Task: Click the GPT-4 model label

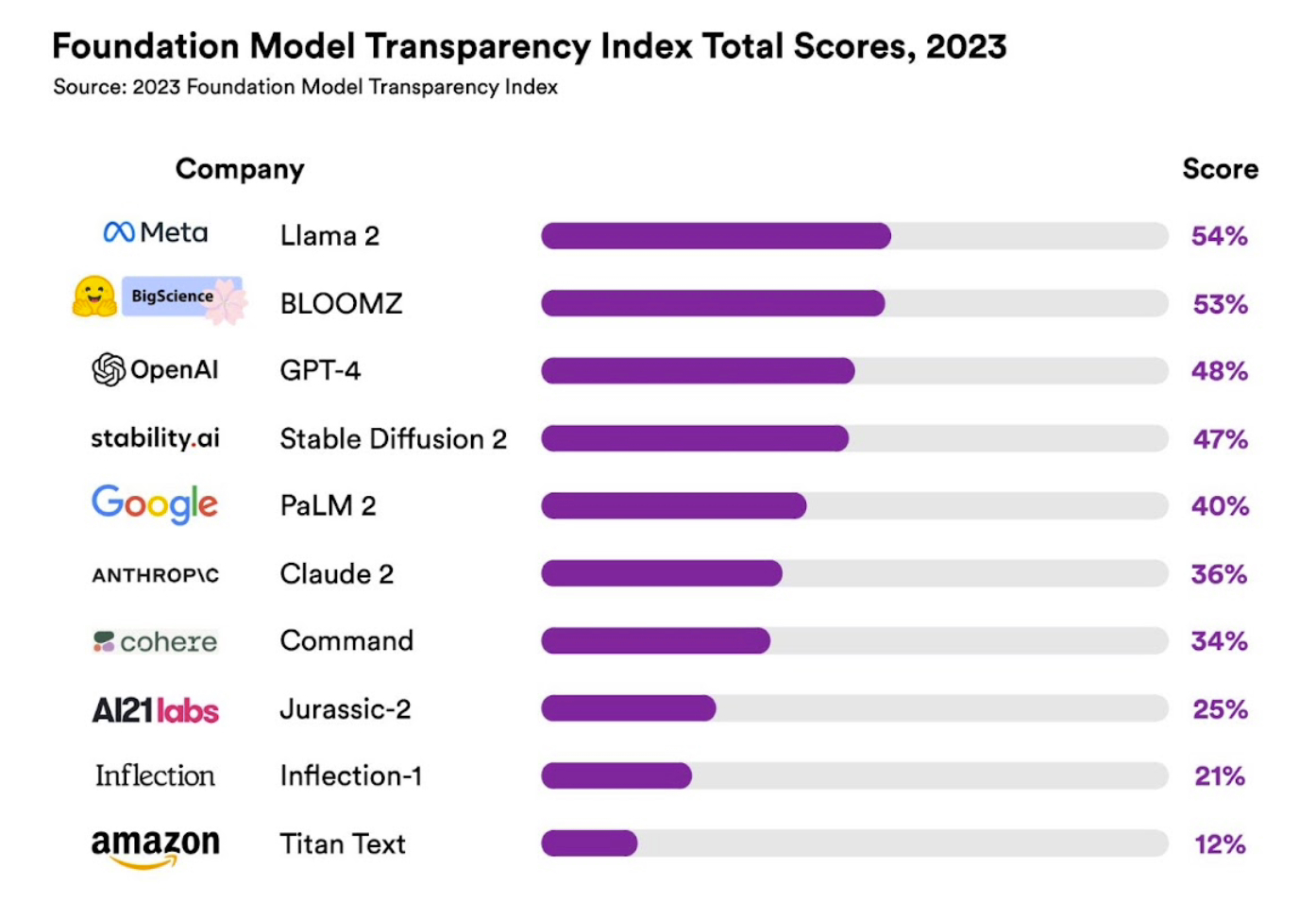Action: (320, 370)
